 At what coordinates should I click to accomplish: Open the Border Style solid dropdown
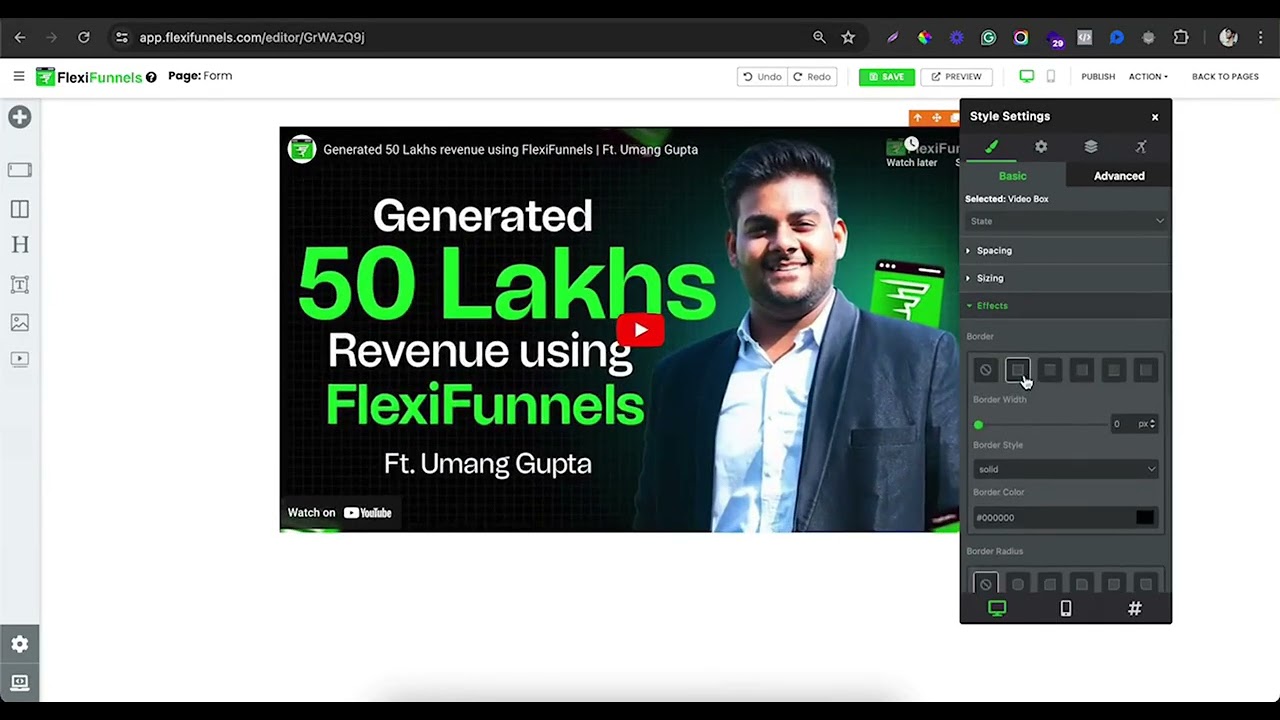[1066, 469]
